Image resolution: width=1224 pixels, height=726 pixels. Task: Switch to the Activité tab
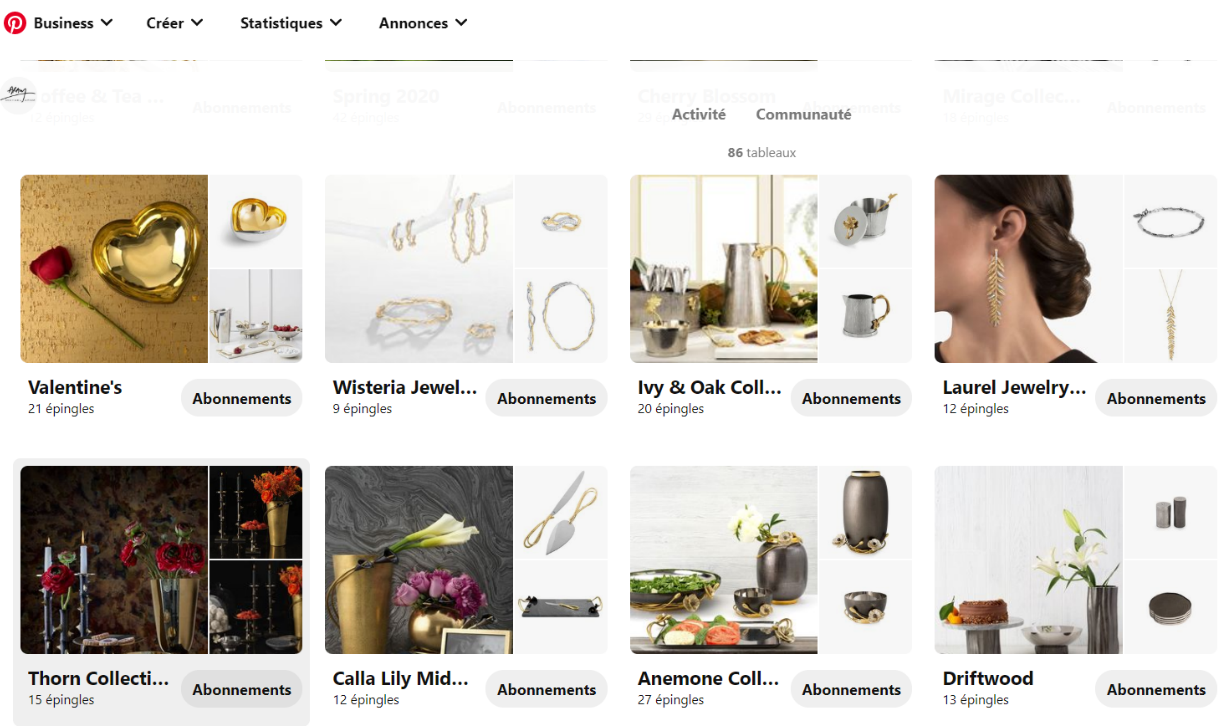tap(699, 114)
